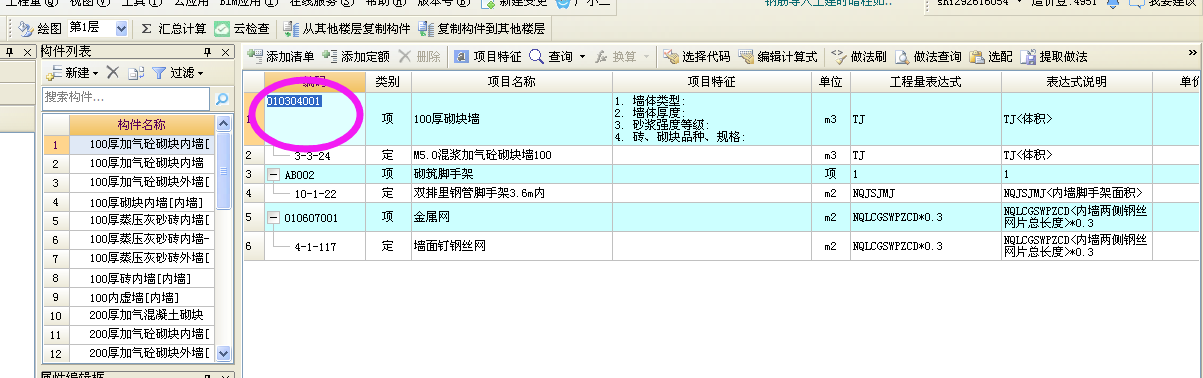
Task: Click 添加定额 to add a quota
Action: coord(356,57)
